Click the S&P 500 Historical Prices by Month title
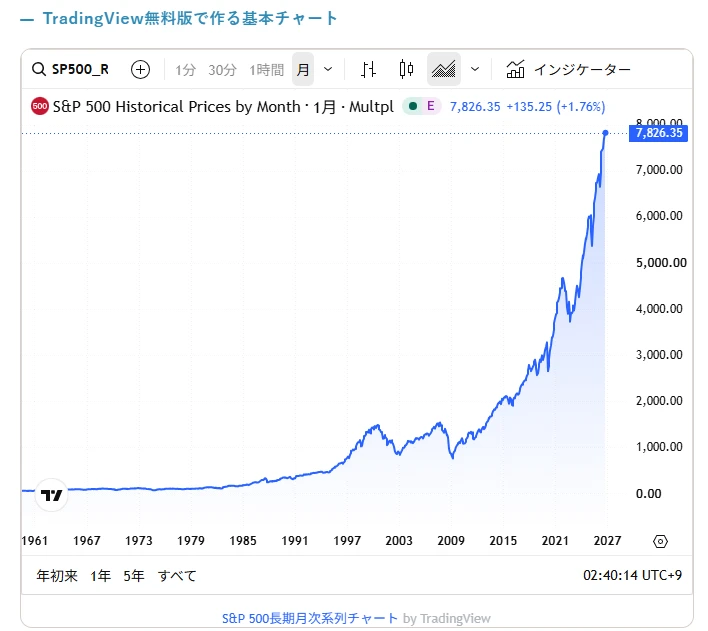 [x=176, y=107]
